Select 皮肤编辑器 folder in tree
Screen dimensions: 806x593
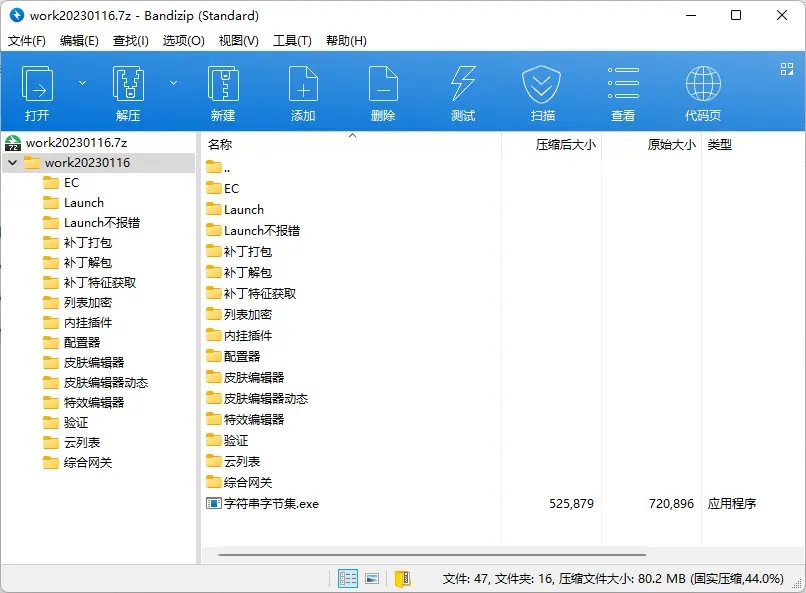click(x=83, y=363)
